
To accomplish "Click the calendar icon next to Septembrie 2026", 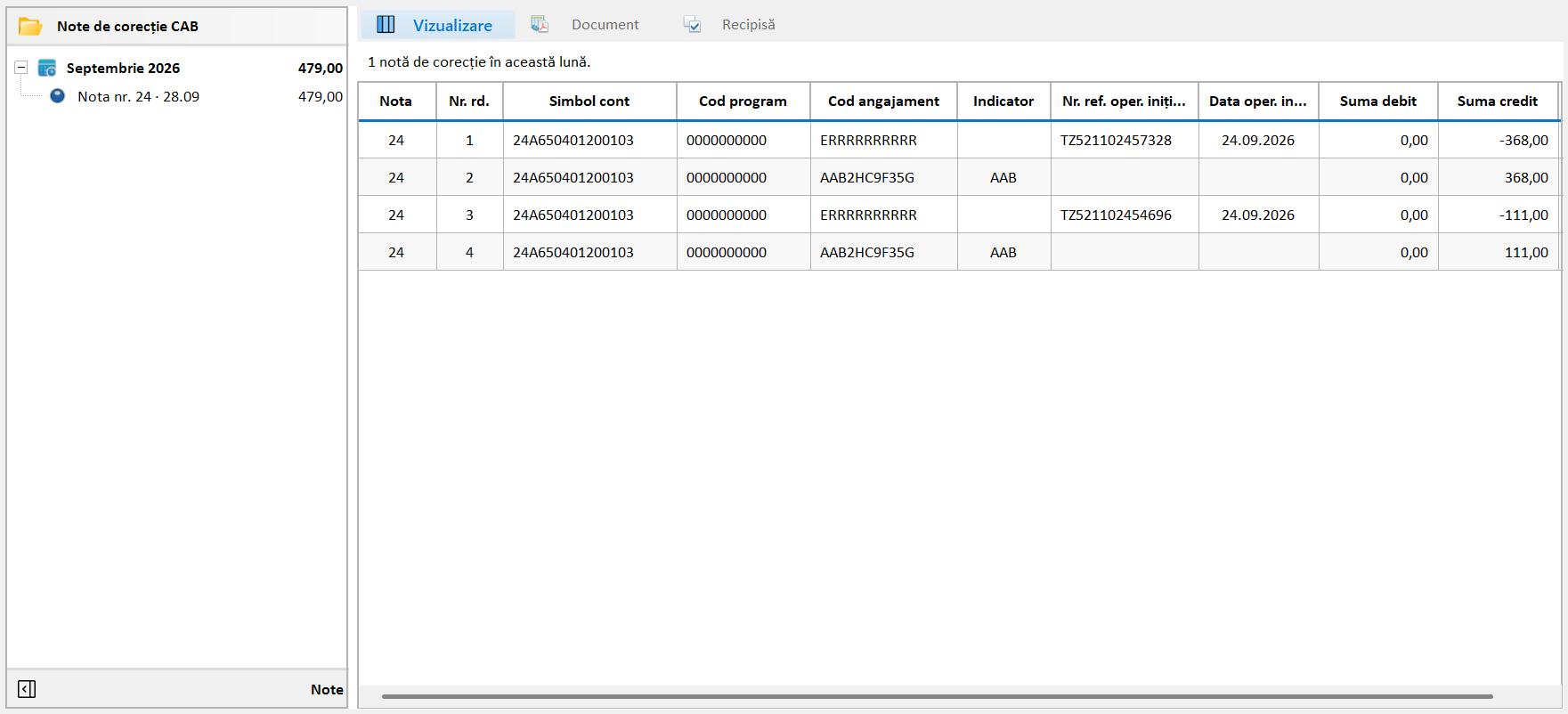I will coord(47,68).
